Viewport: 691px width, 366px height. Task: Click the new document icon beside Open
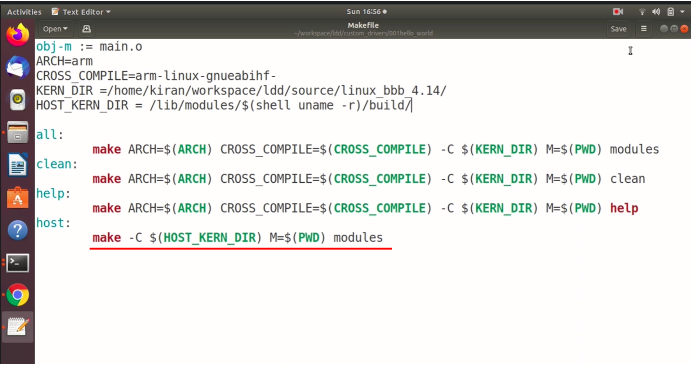click(x=86, y=29)
